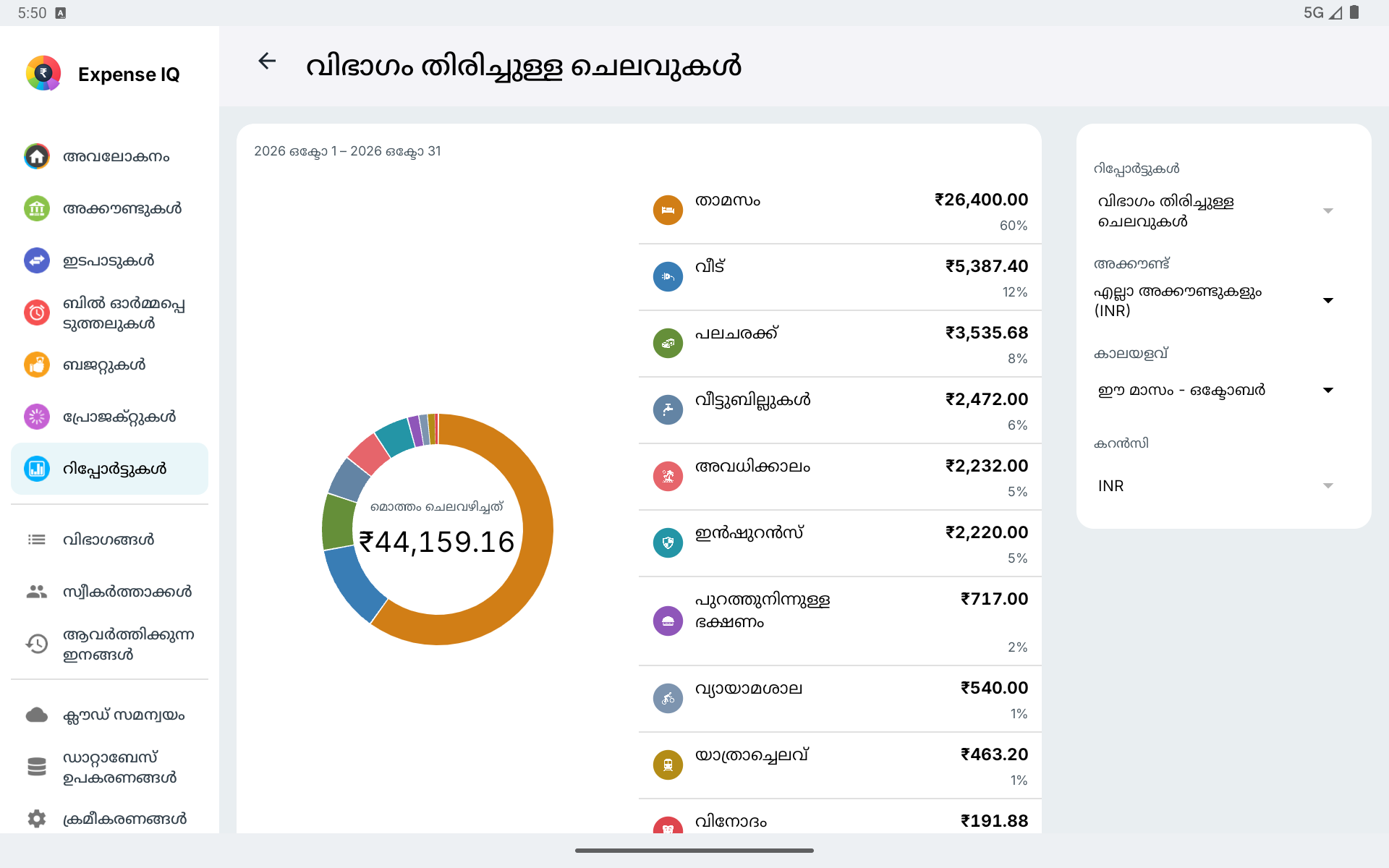Open ക്രമീകരണങ്ങൾ gear icon
This screenshot has width=1389, height=868.
[x=37, y=819]
